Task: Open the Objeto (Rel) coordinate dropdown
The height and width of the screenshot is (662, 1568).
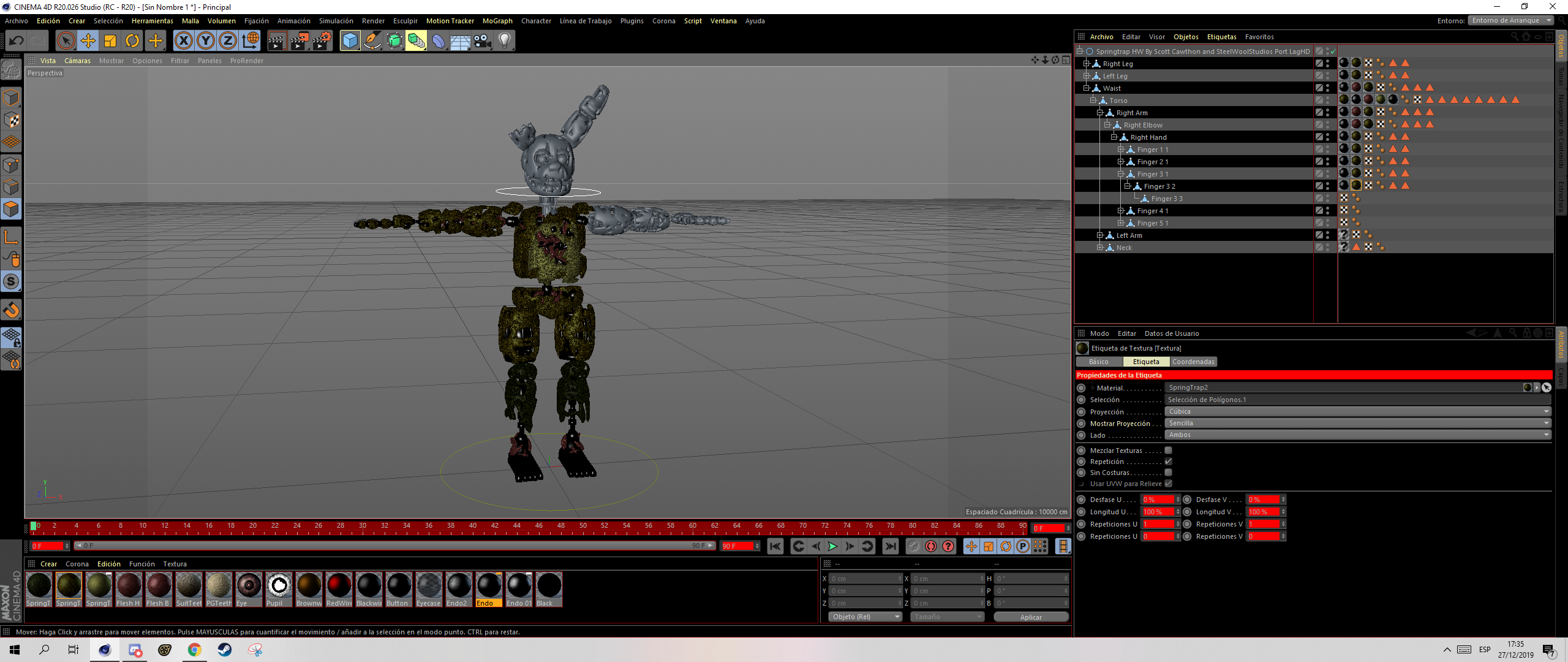Action: (865, 617)
